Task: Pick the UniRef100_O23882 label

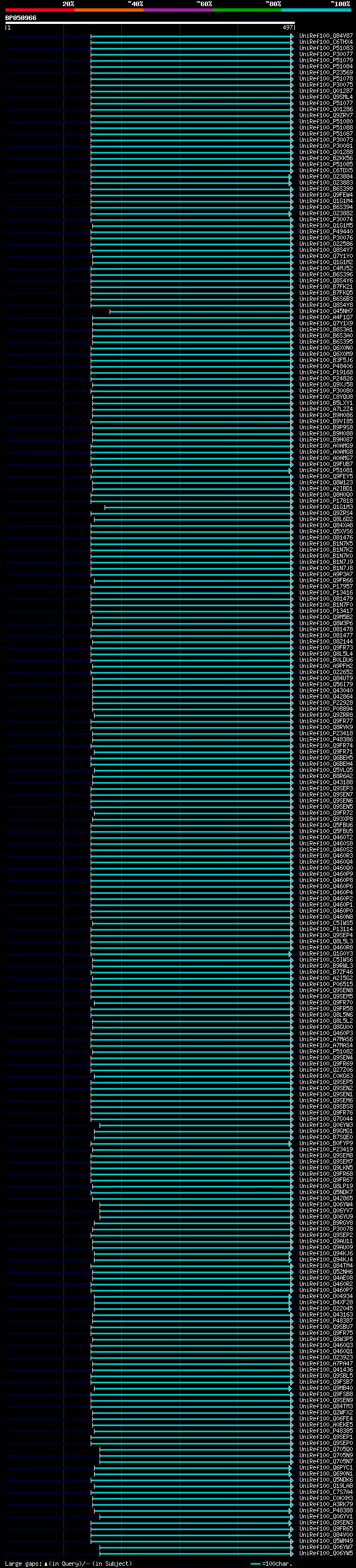Action: pyautogui.click(x=325, y=213)
